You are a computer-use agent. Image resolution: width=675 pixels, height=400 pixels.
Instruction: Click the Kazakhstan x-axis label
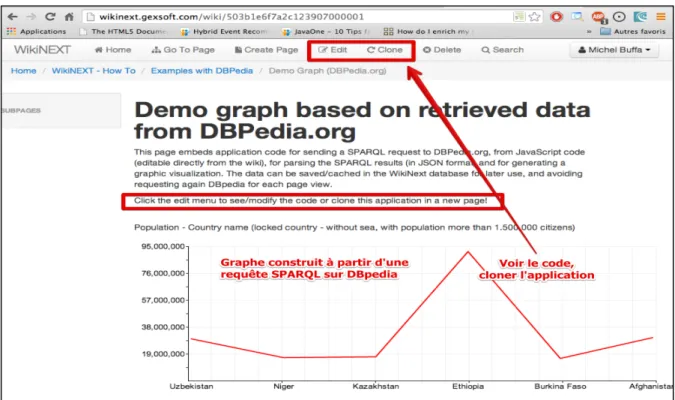(376, 386)
